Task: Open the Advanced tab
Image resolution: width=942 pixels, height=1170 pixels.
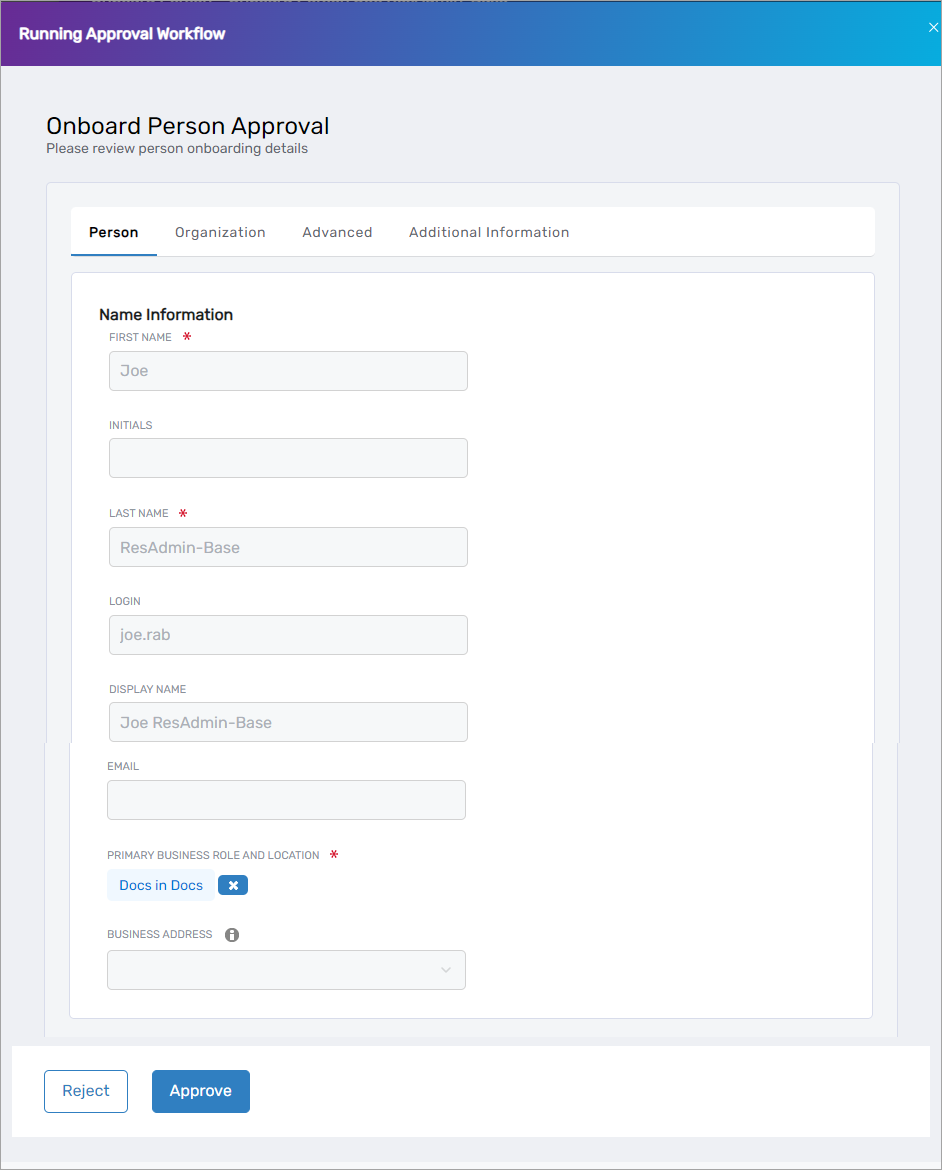Action: click(x=337, y=232)
